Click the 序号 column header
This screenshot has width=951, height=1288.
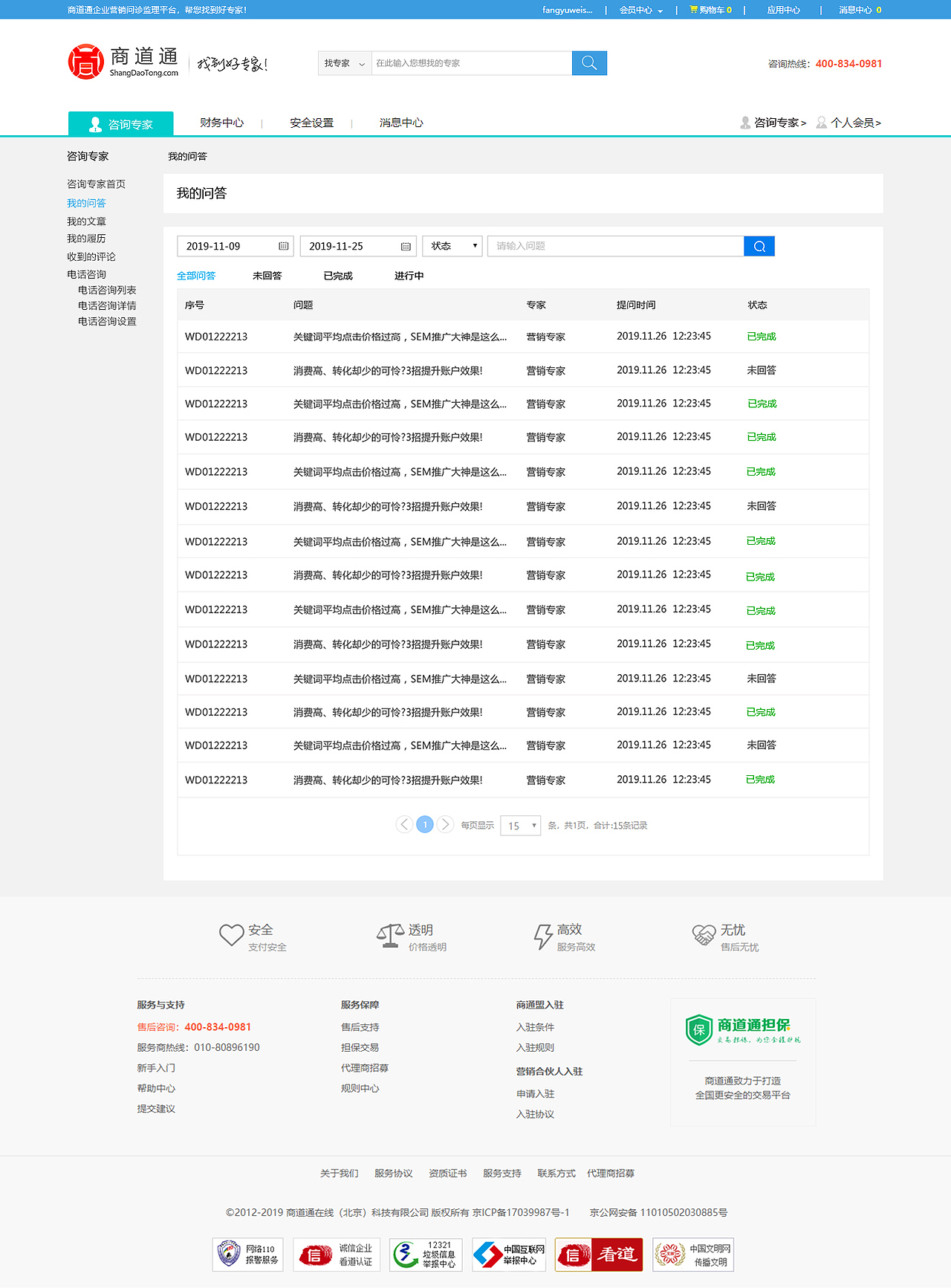click(195, 305)
